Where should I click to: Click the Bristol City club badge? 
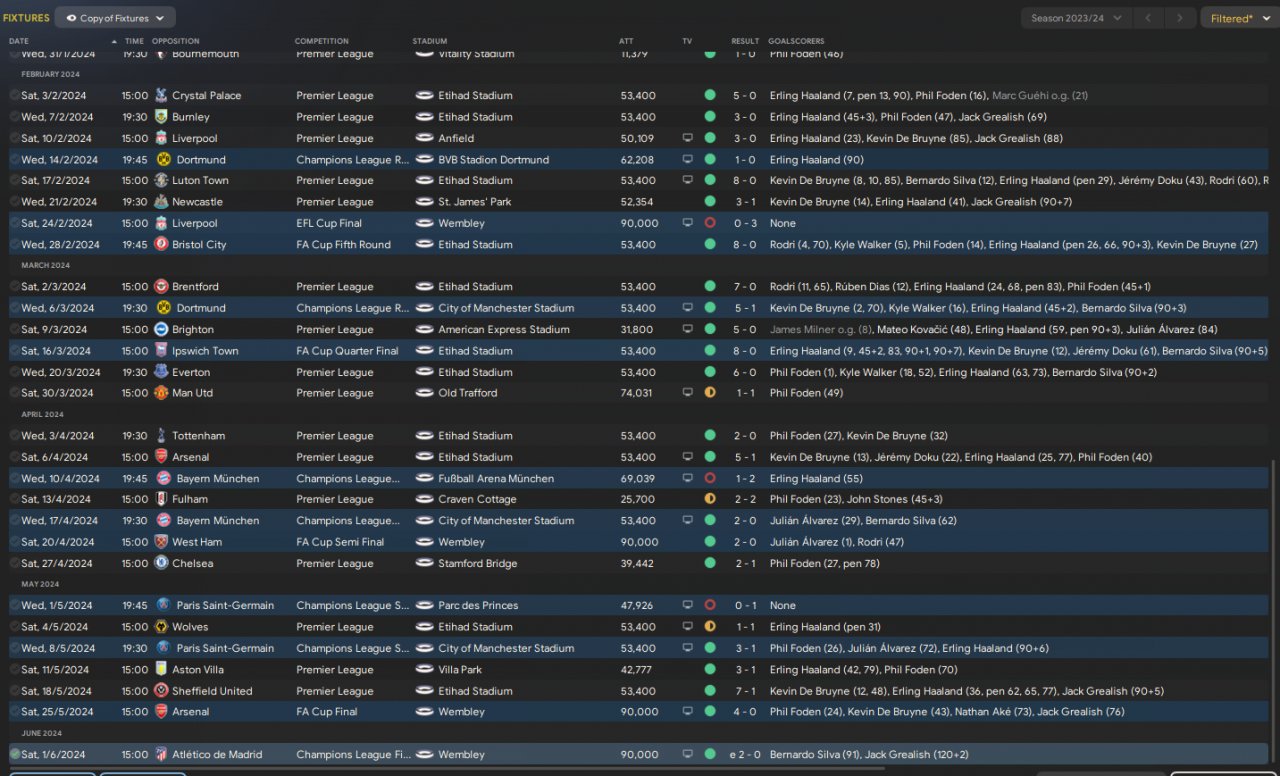tap(161, 245)
